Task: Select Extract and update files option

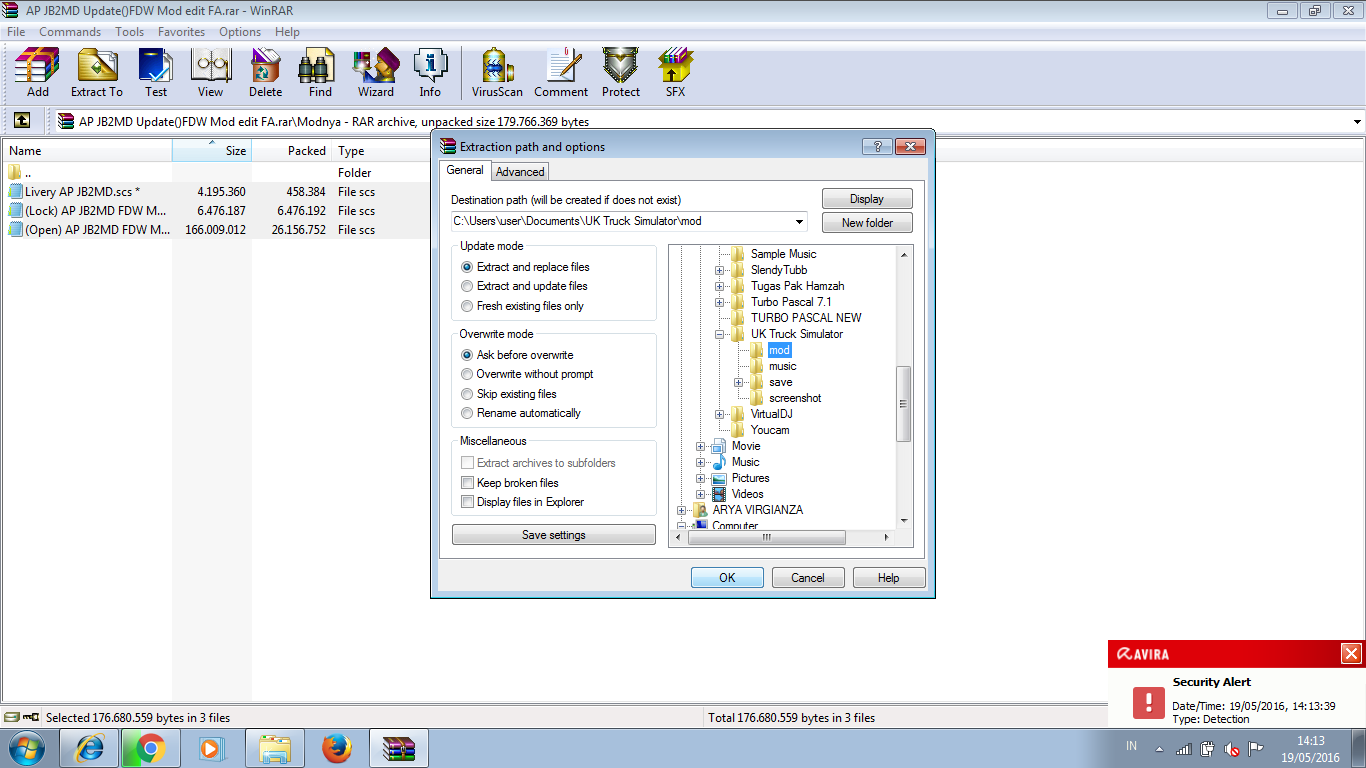Action: [x=524, y=286]
